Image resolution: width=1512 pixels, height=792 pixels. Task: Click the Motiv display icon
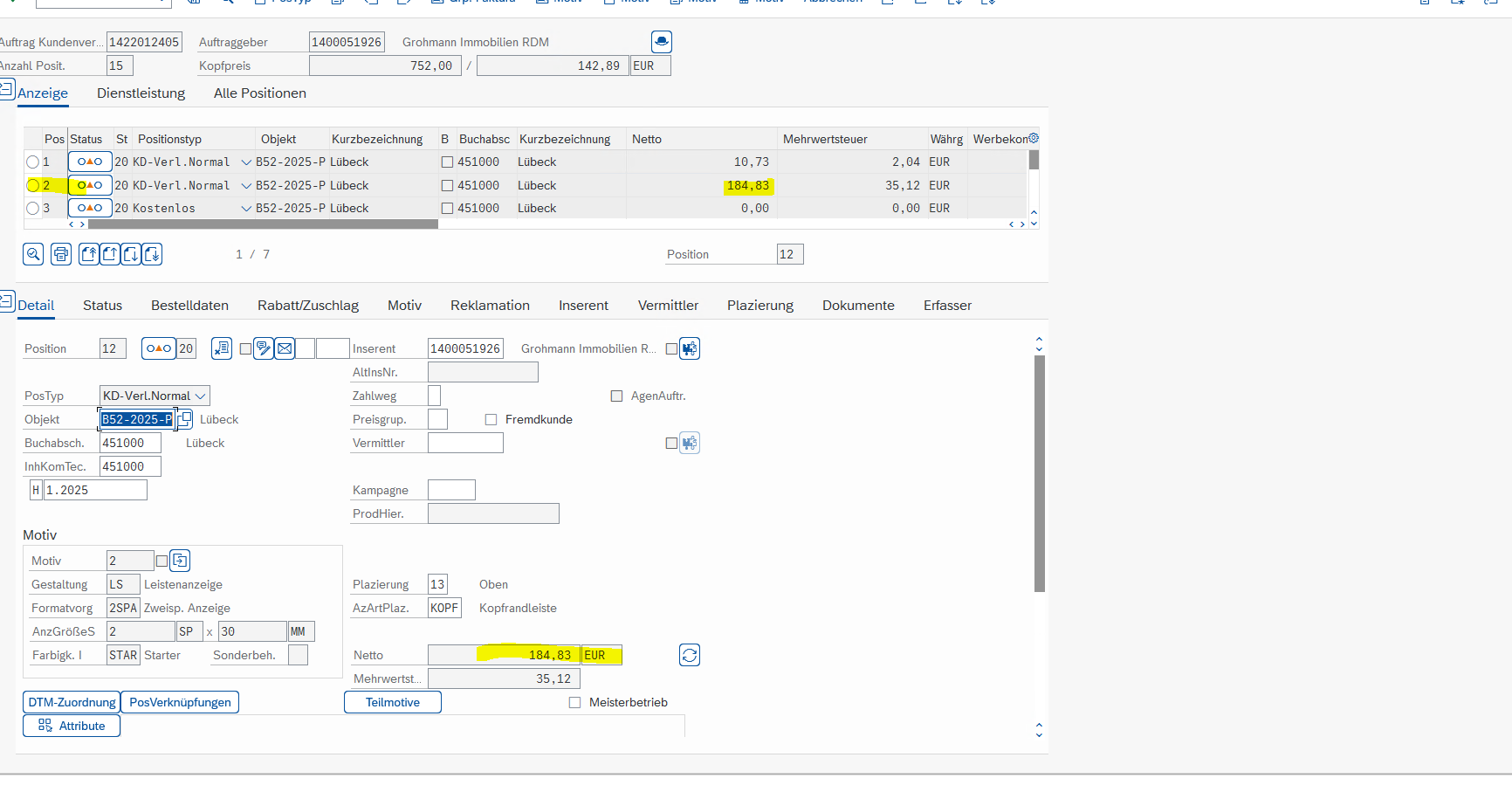coord(180,561)
